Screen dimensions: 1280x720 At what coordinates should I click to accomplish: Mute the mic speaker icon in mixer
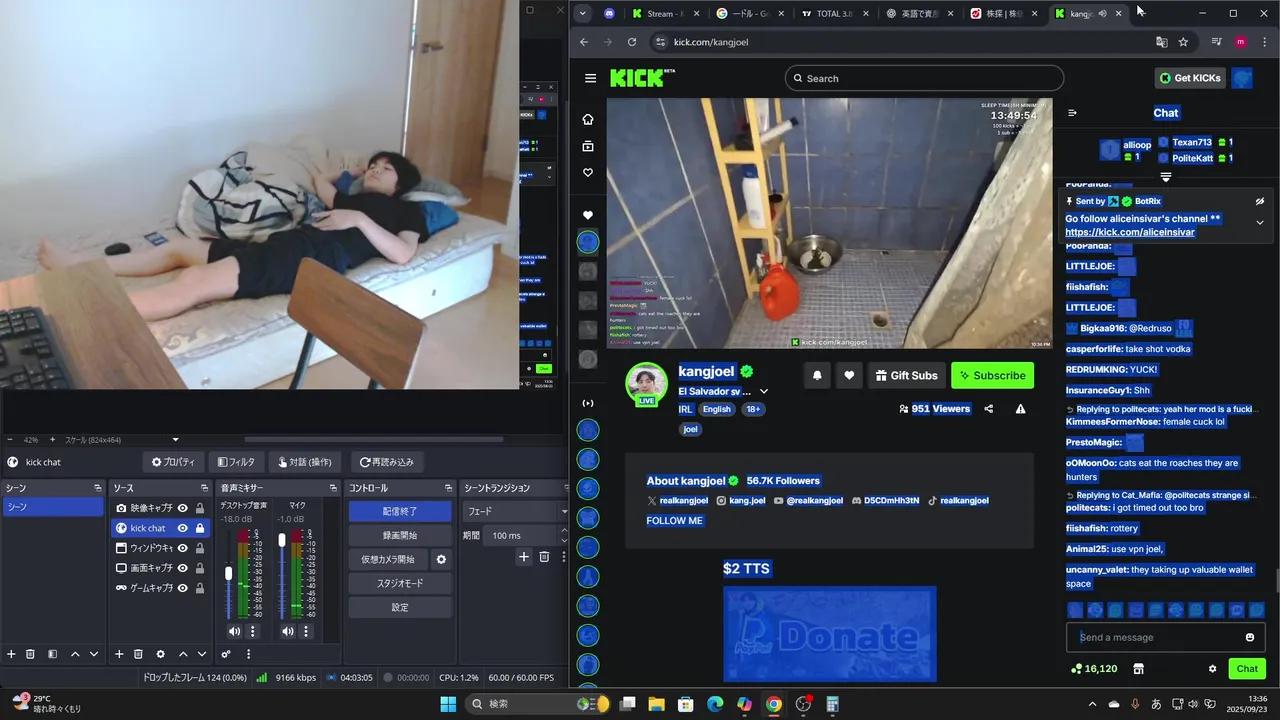tap(288, 631)
